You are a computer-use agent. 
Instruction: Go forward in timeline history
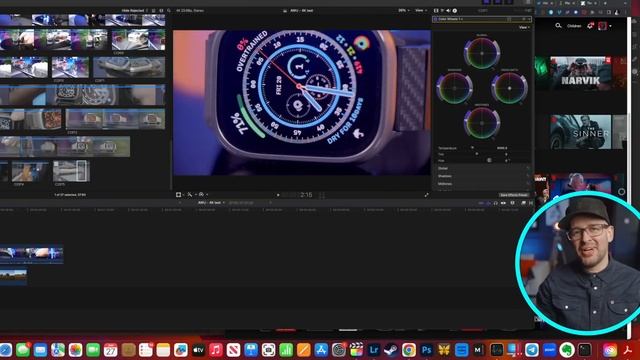(x=270, y=203)
